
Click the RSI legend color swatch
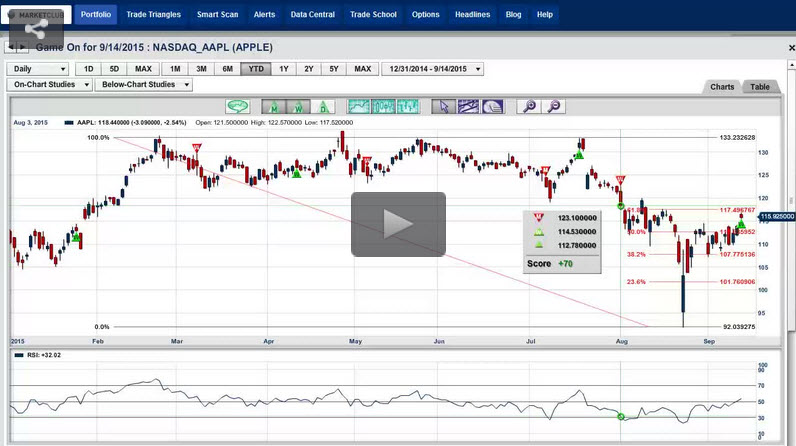point(19,355)
